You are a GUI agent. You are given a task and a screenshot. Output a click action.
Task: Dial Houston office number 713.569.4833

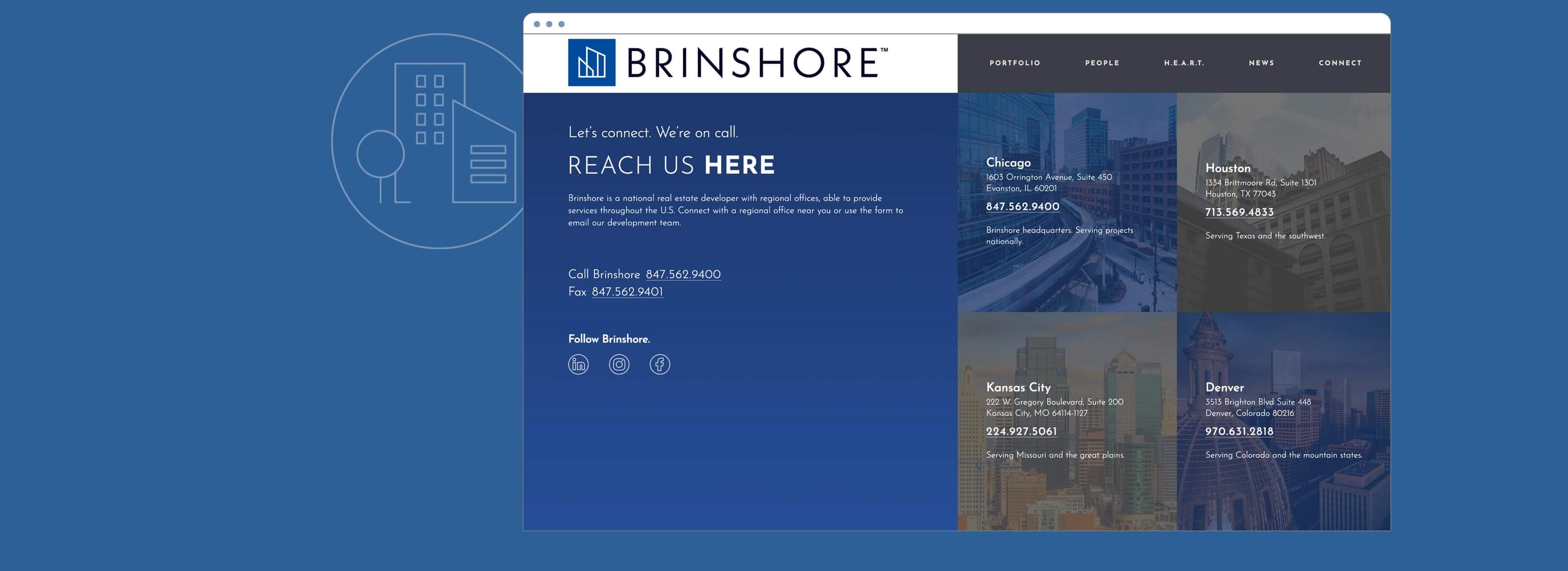(1239, 212)
